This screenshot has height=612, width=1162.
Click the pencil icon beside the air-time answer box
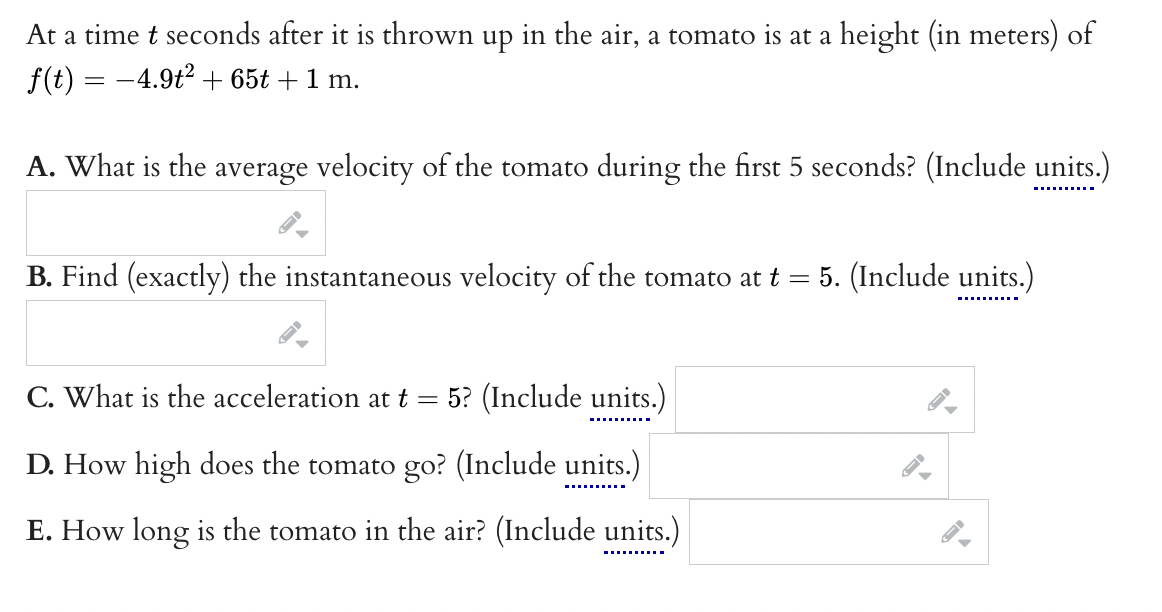pos(953,531)
